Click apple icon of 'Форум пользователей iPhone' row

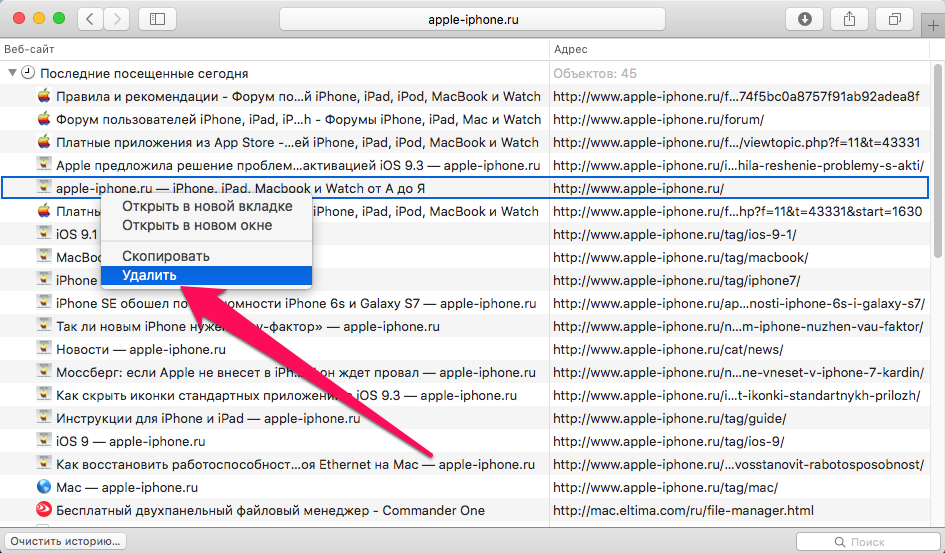click(x=43, y=119)
